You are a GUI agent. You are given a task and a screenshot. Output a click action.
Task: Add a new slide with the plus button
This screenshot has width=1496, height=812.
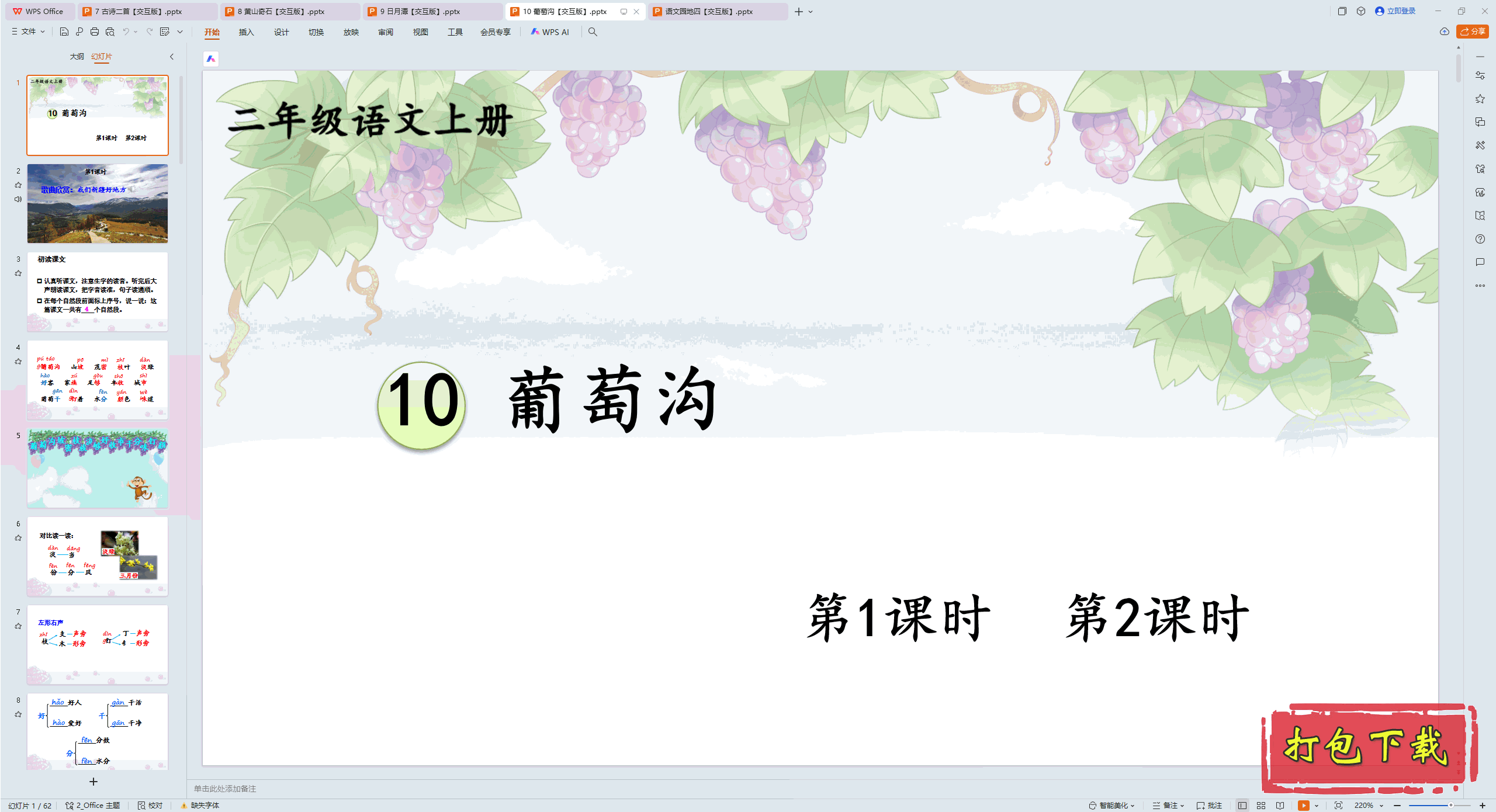pos(93,782)
